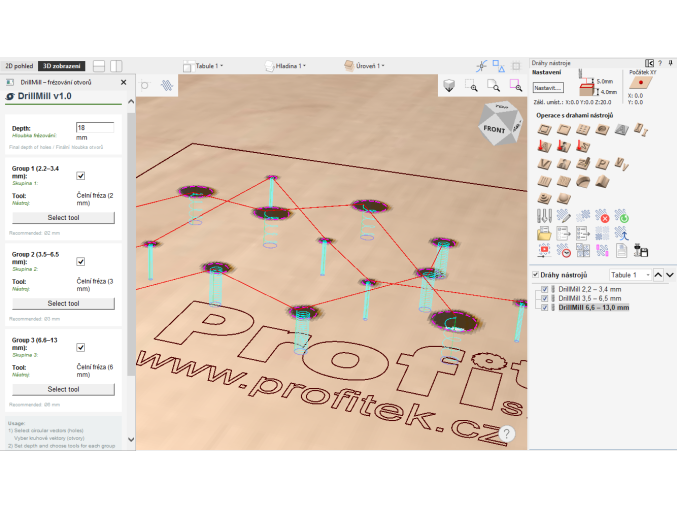Select the DrillMill 2,2 – 3,4 mm toolpath row
This screenshot has width=677, height=507.
590,289
